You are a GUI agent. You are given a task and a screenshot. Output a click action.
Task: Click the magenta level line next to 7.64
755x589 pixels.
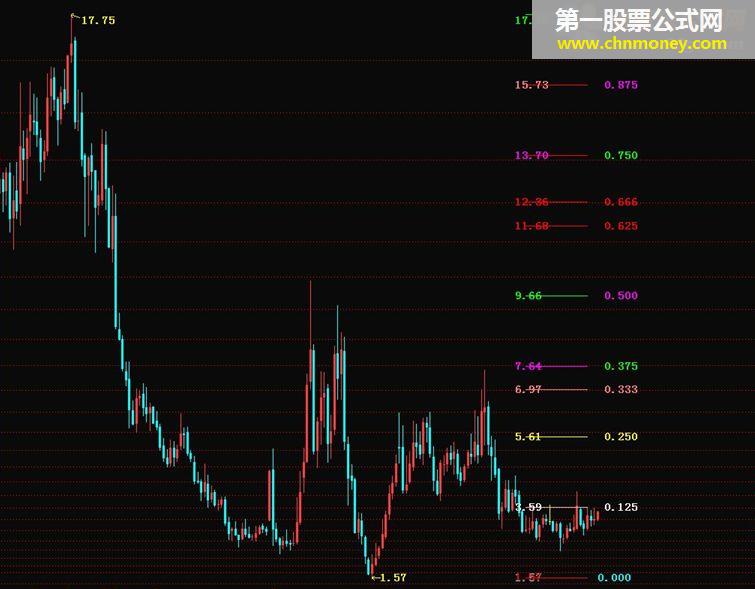click(x=564, y=366)
